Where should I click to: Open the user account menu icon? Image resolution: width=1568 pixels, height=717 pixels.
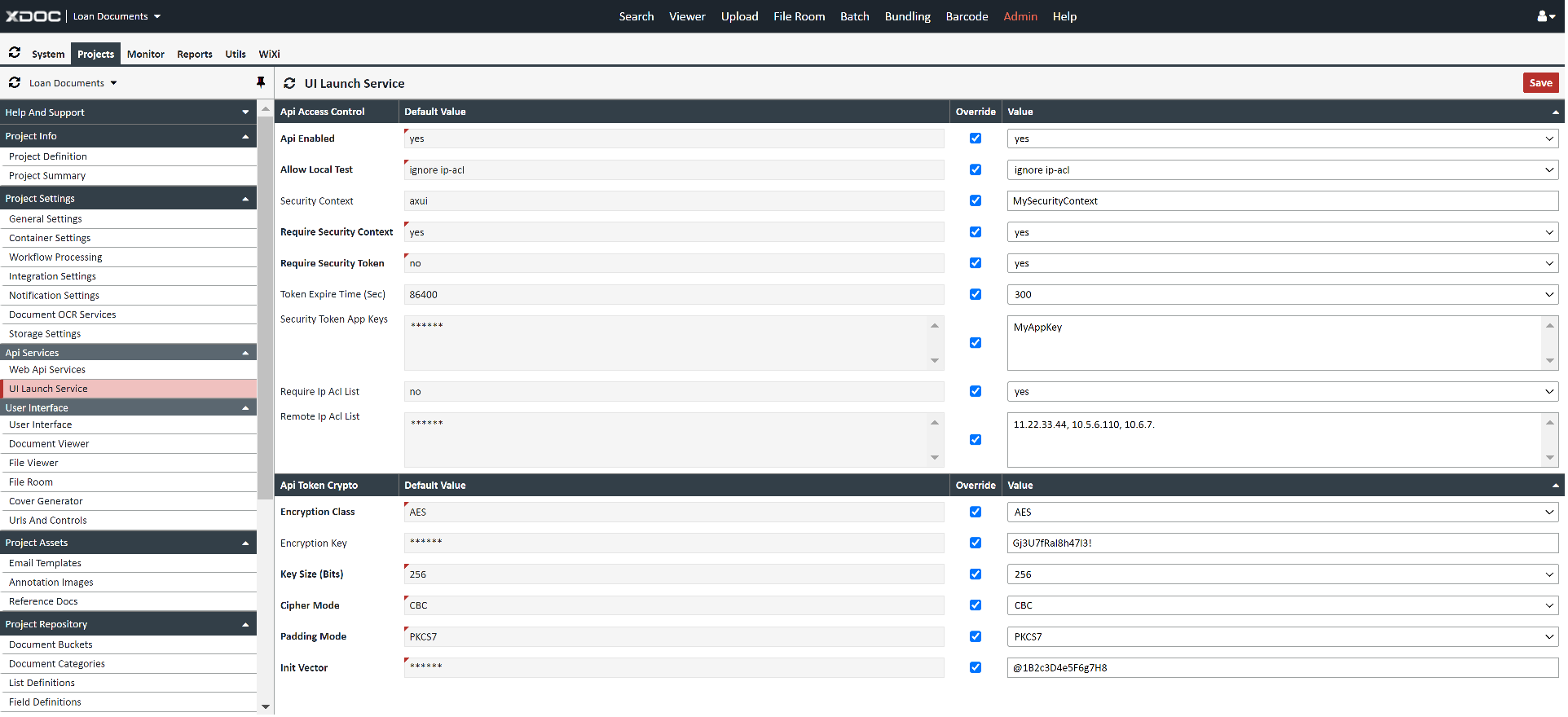pos(1545,16)
